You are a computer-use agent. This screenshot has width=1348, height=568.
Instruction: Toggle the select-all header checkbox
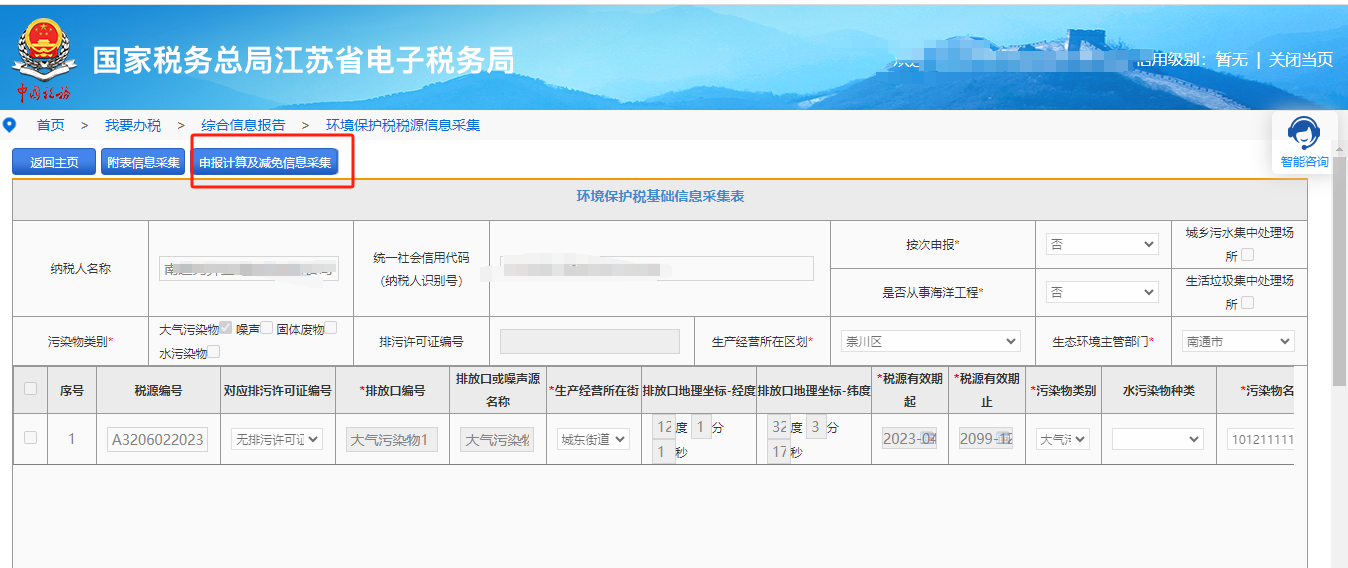click(x=30, y=389)
